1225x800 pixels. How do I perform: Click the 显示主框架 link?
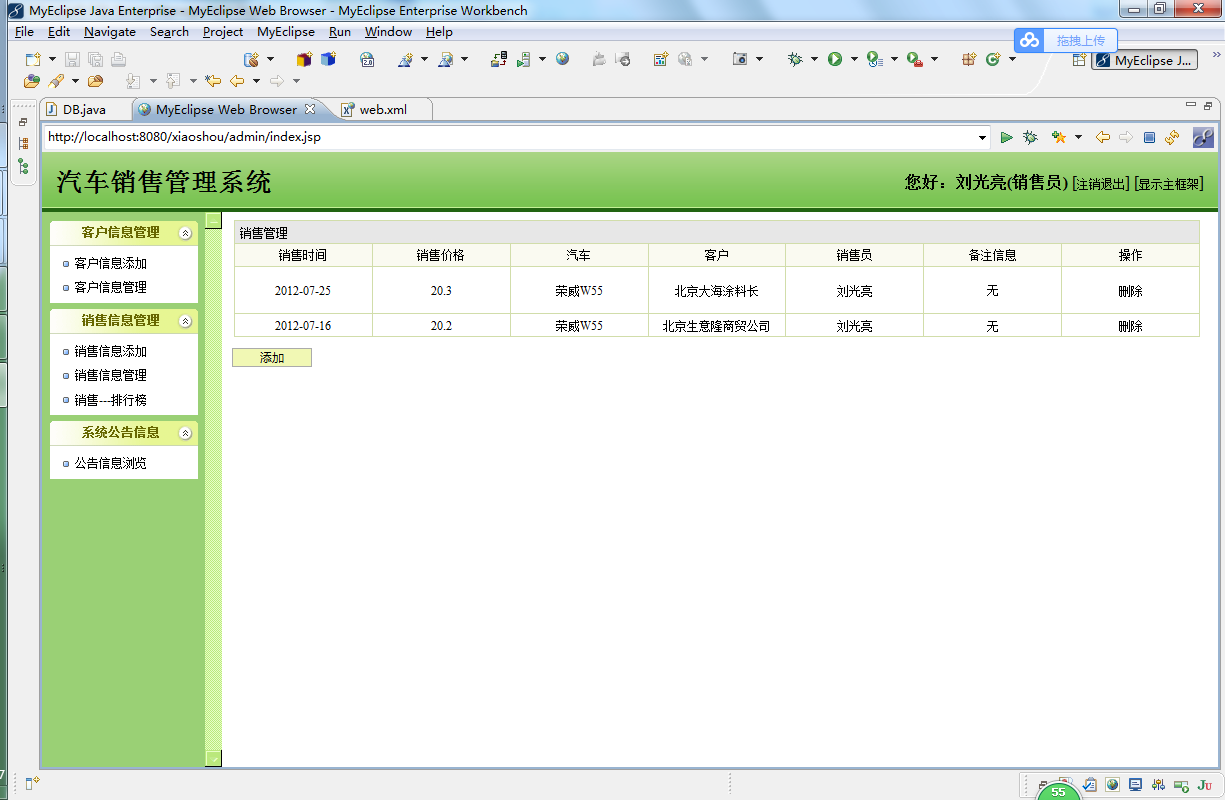click(x=1169, y=184)
